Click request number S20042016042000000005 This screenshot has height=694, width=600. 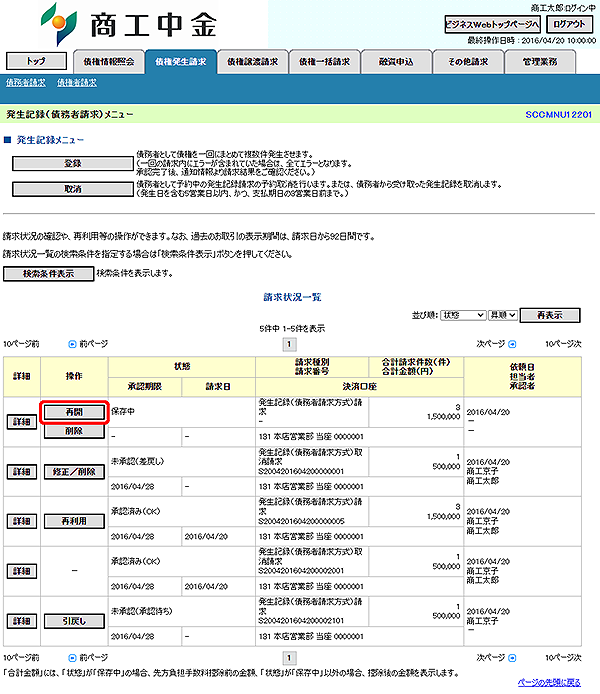click(301, 521)
